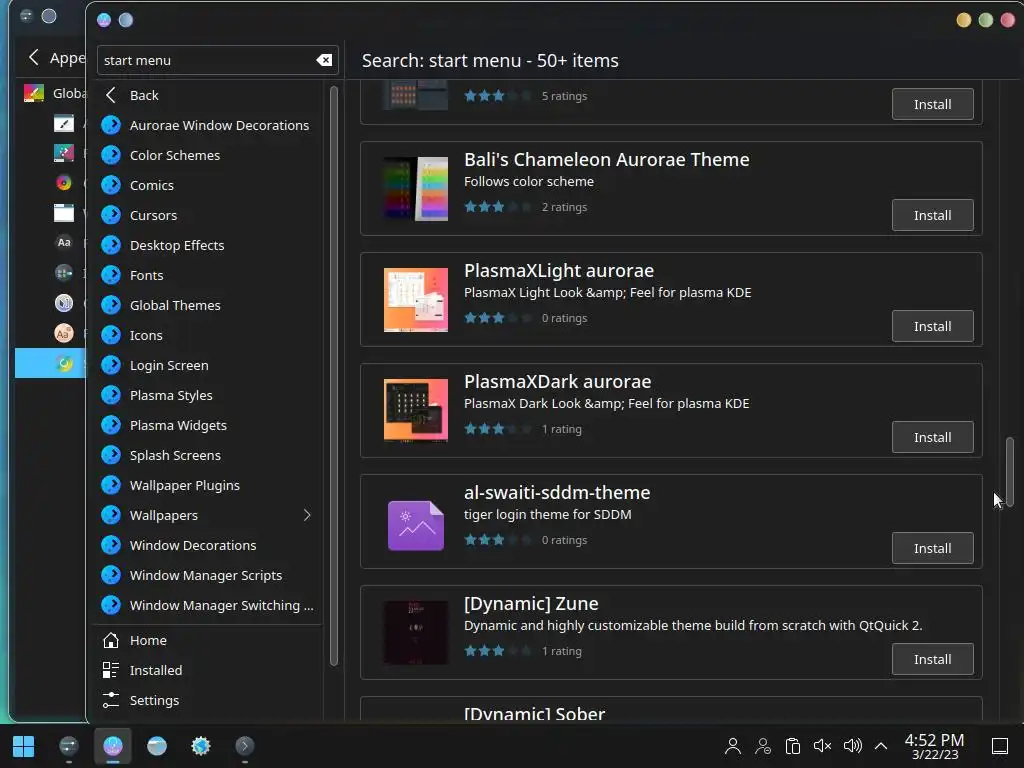Click the Wallpapers category icon
Image resolution: width=1024 pixels, height=768 pixels.
(x=111, y=516)
